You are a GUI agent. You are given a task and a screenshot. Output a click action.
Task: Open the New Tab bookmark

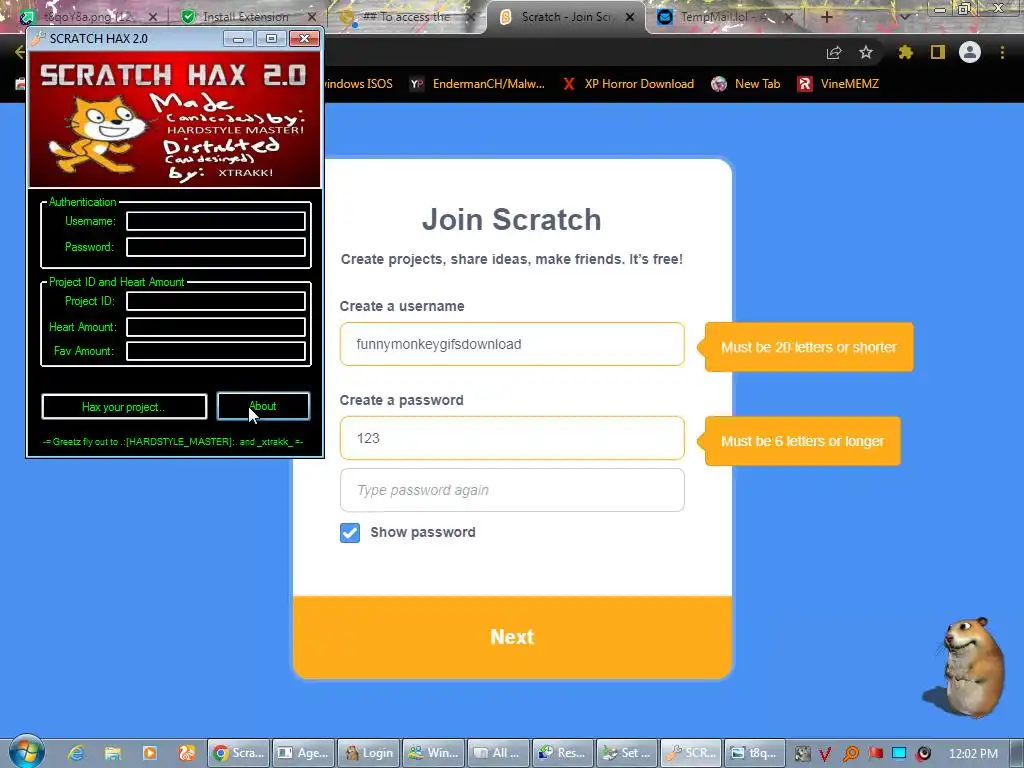click(746, 84)
